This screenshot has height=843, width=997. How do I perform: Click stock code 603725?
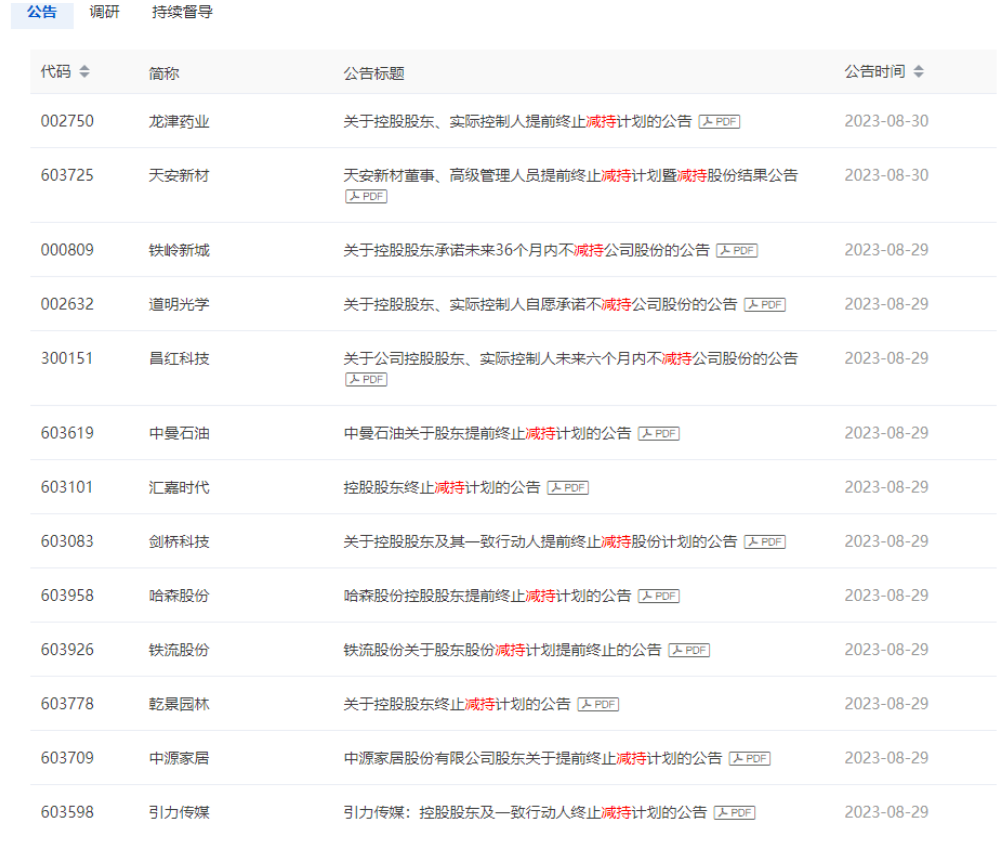coord(67,175)
